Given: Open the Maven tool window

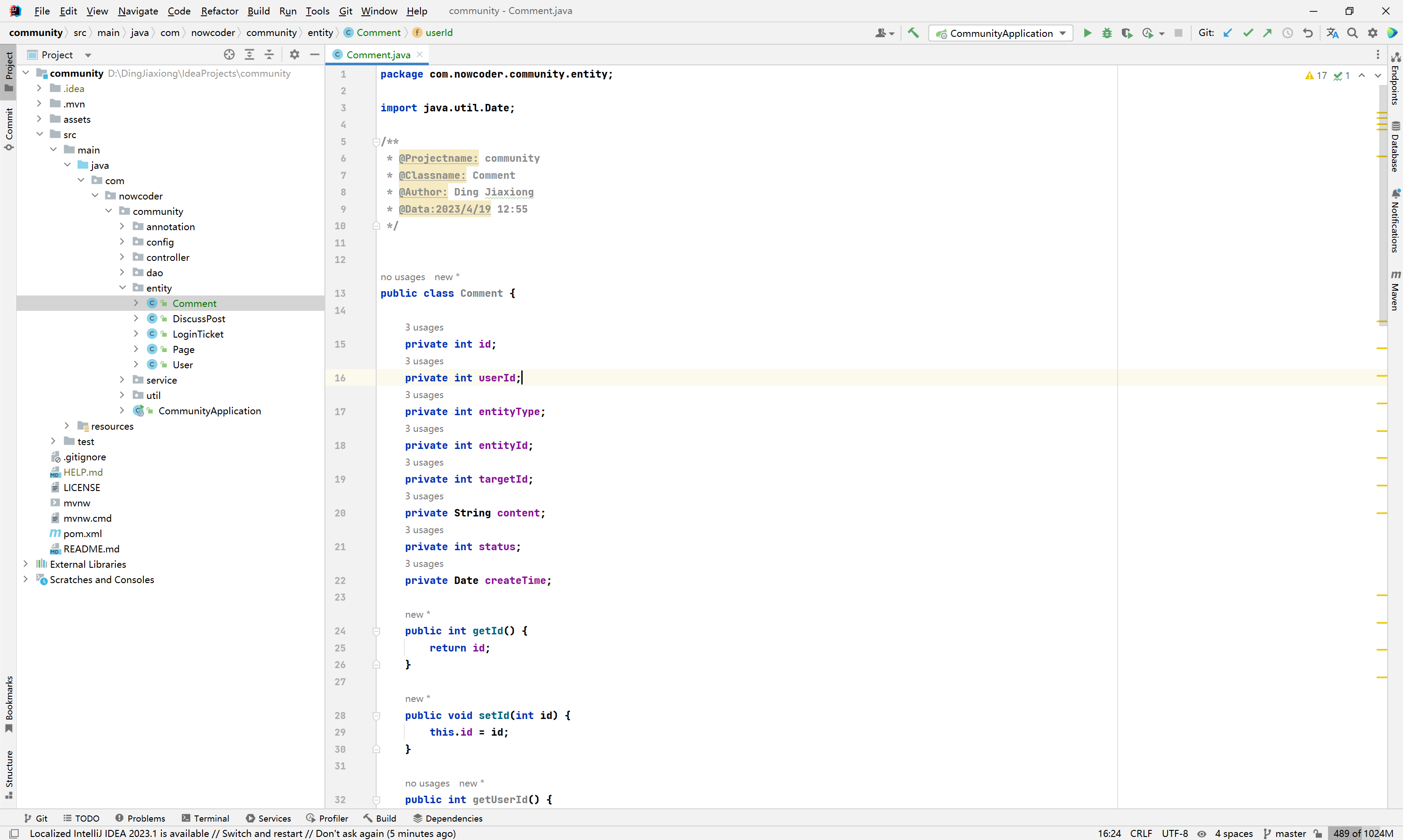Looking at the screenshot, I should 1395,290.
